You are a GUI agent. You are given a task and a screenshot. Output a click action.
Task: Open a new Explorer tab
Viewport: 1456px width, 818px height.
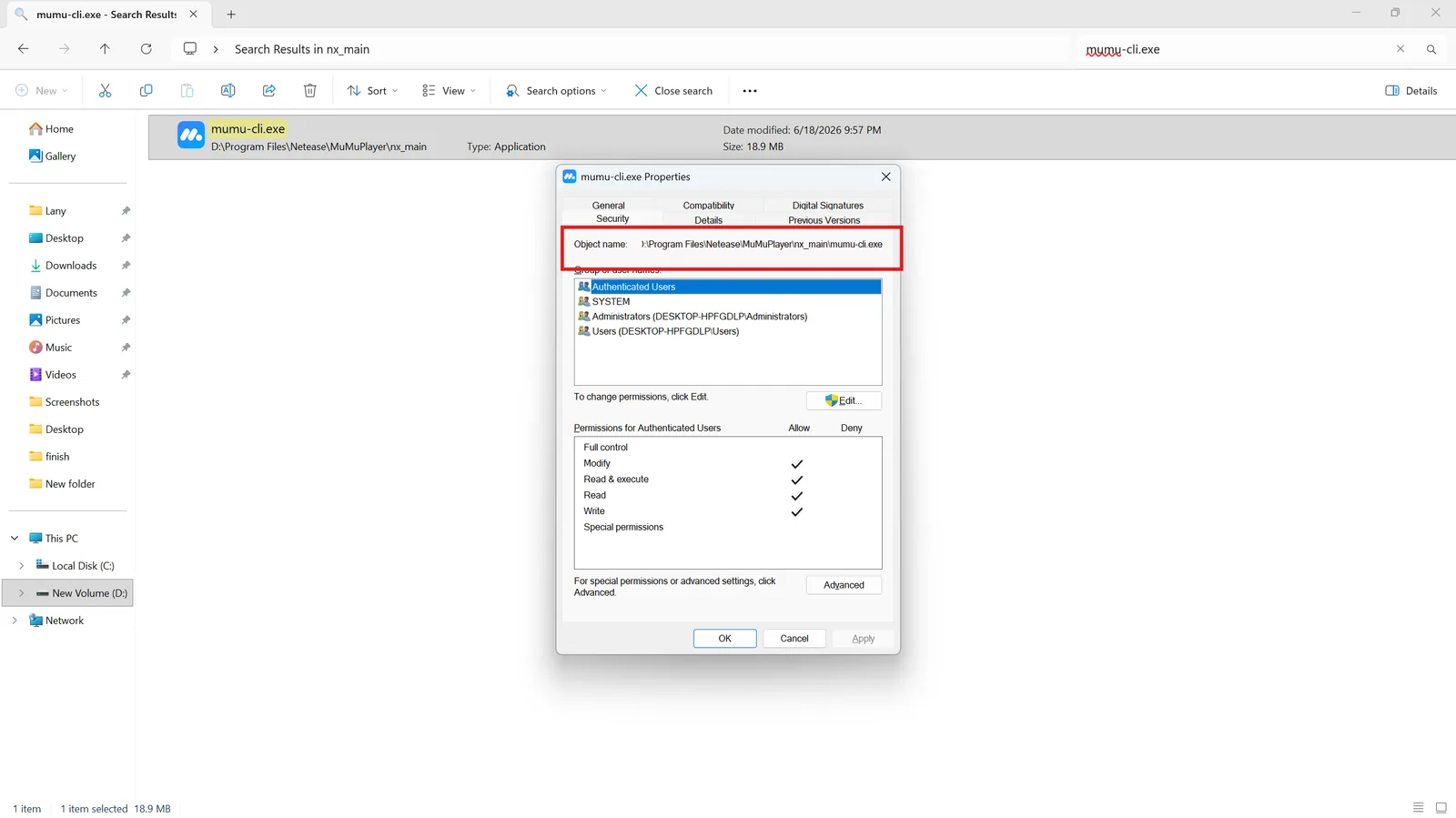[231, 15]
